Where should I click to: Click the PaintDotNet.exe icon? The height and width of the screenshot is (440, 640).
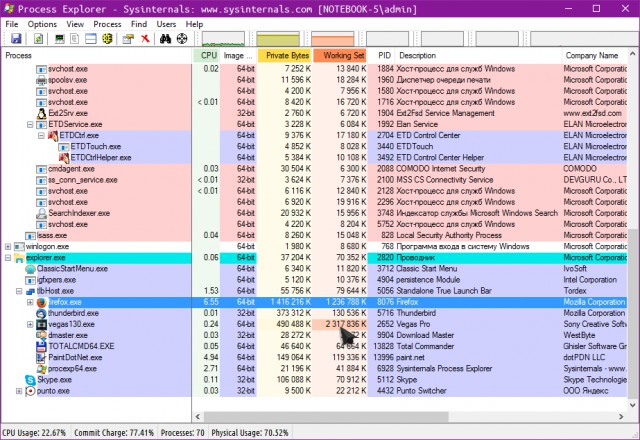41,358
